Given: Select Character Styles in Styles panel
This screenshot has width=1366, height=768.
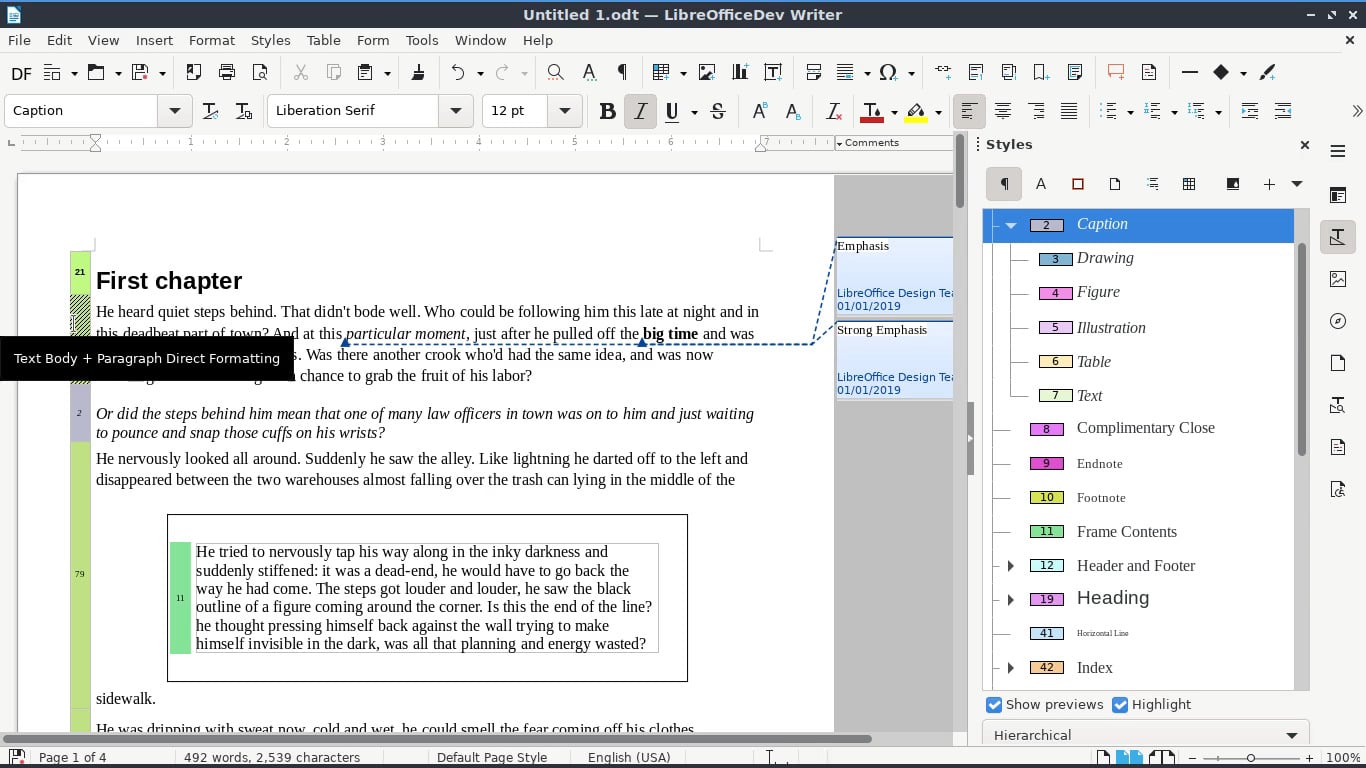Looking at the screenshot, I should (1040, 184).
